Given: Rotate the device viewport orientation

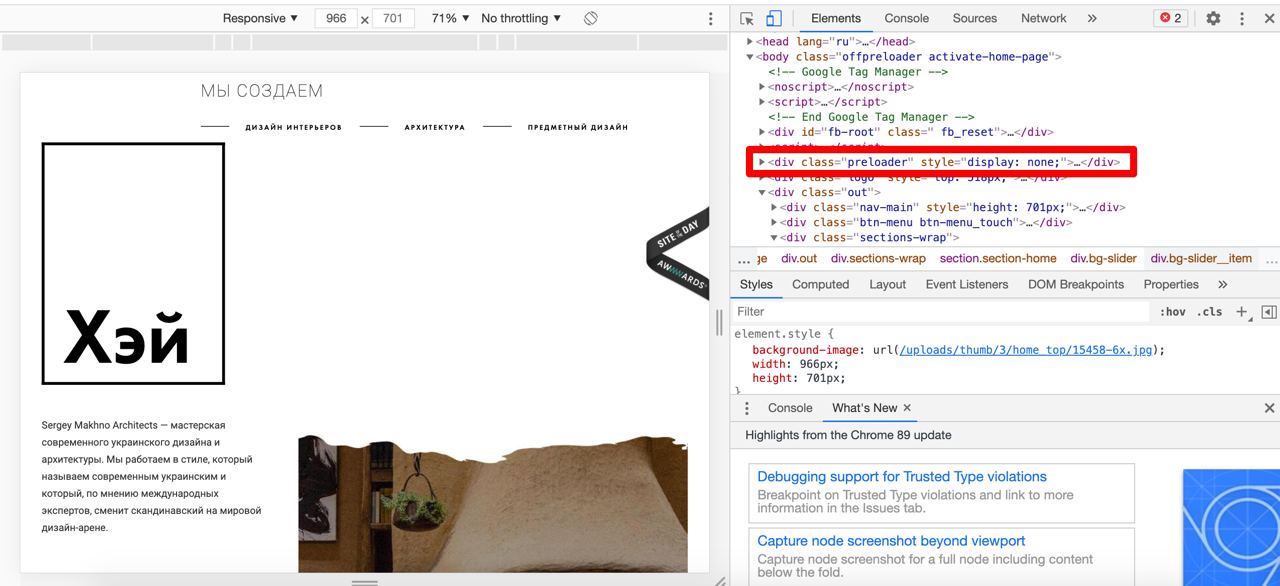Looking at the screenshot, I should 591,18.
